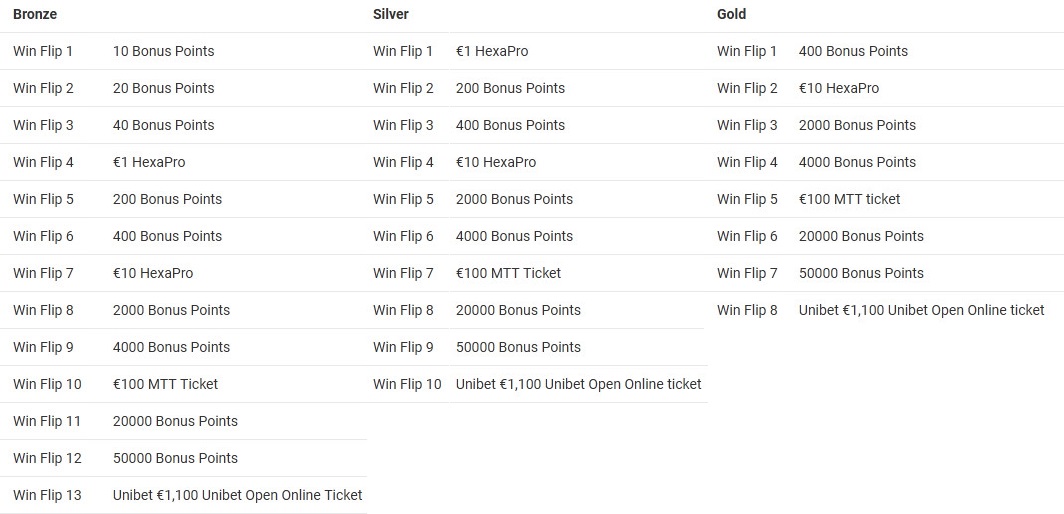Click the Gold column header
Viewport: 1064px width, 514px height.
[x=732, y=14]
